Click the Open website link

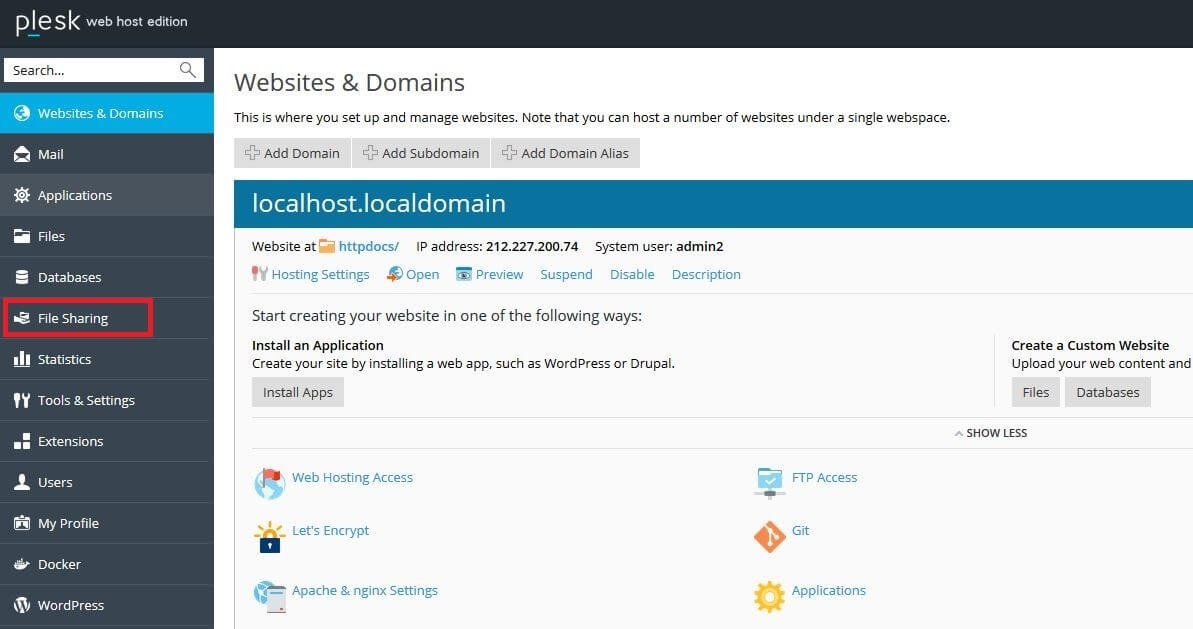422,275
